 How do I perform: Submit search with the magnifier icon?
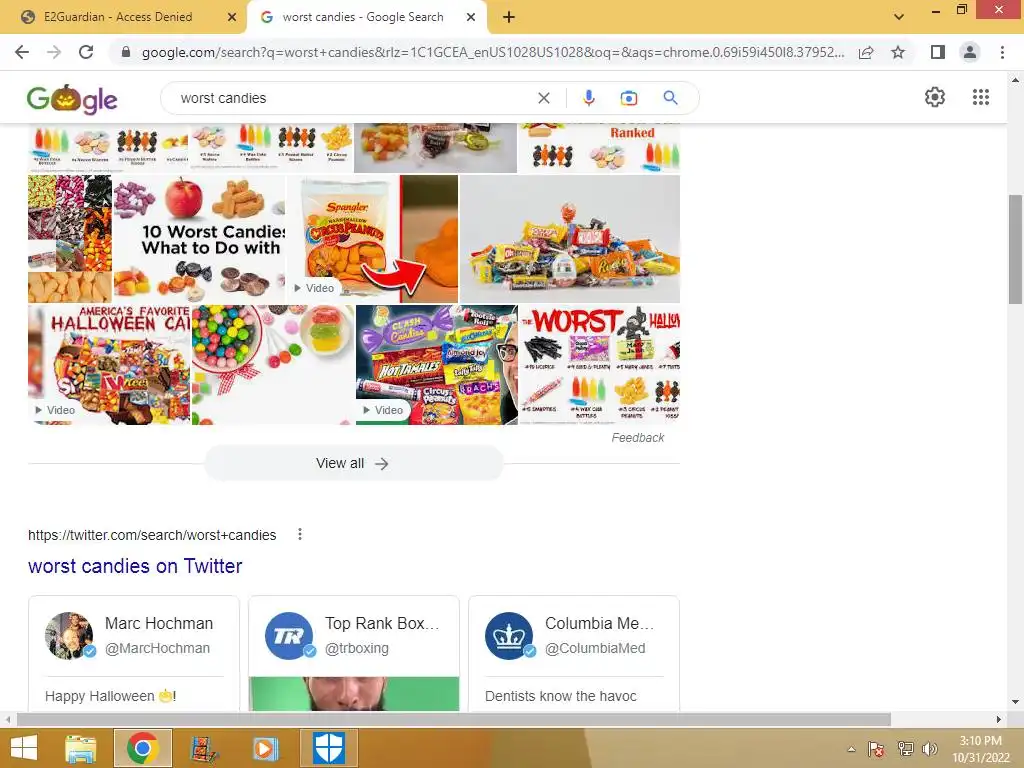[670, 98]
